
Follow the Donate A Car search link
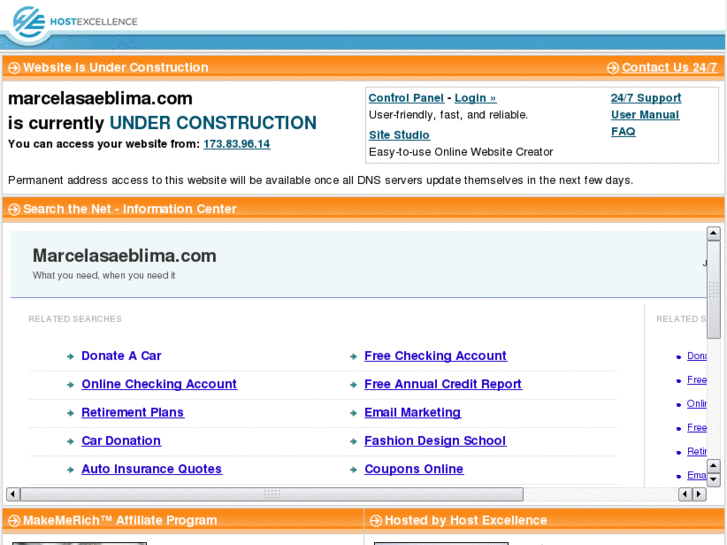click(121, 356)
